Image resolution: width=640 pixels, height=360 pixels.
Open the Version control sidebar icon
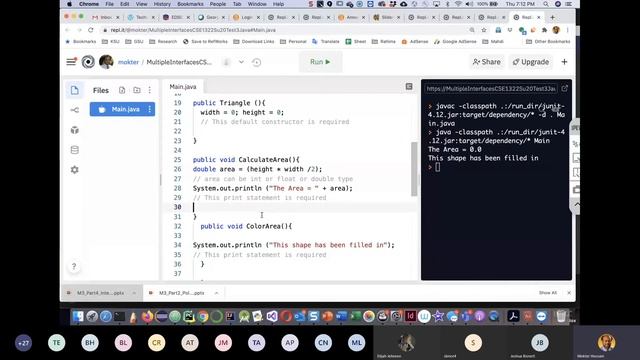coord(75,110)
